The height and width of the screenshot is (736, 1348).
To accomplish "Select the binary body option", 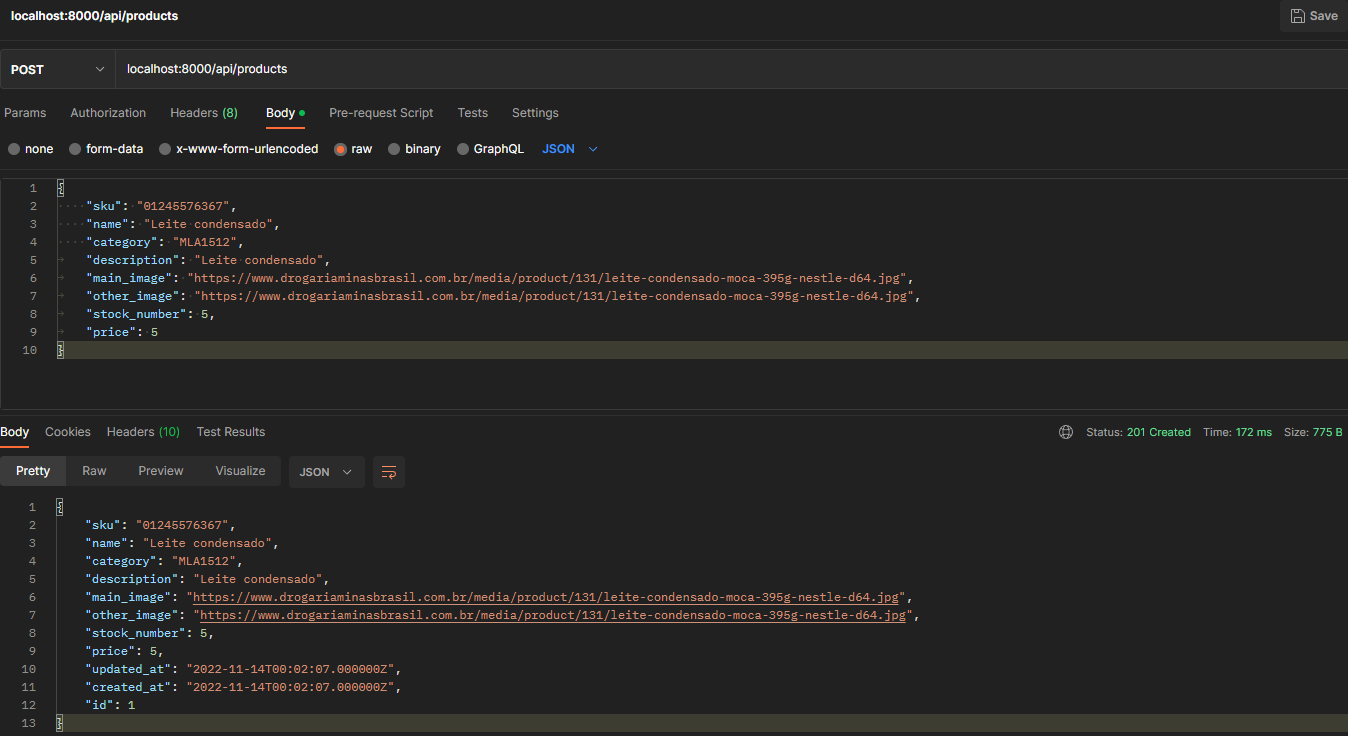I will (414, 148).
